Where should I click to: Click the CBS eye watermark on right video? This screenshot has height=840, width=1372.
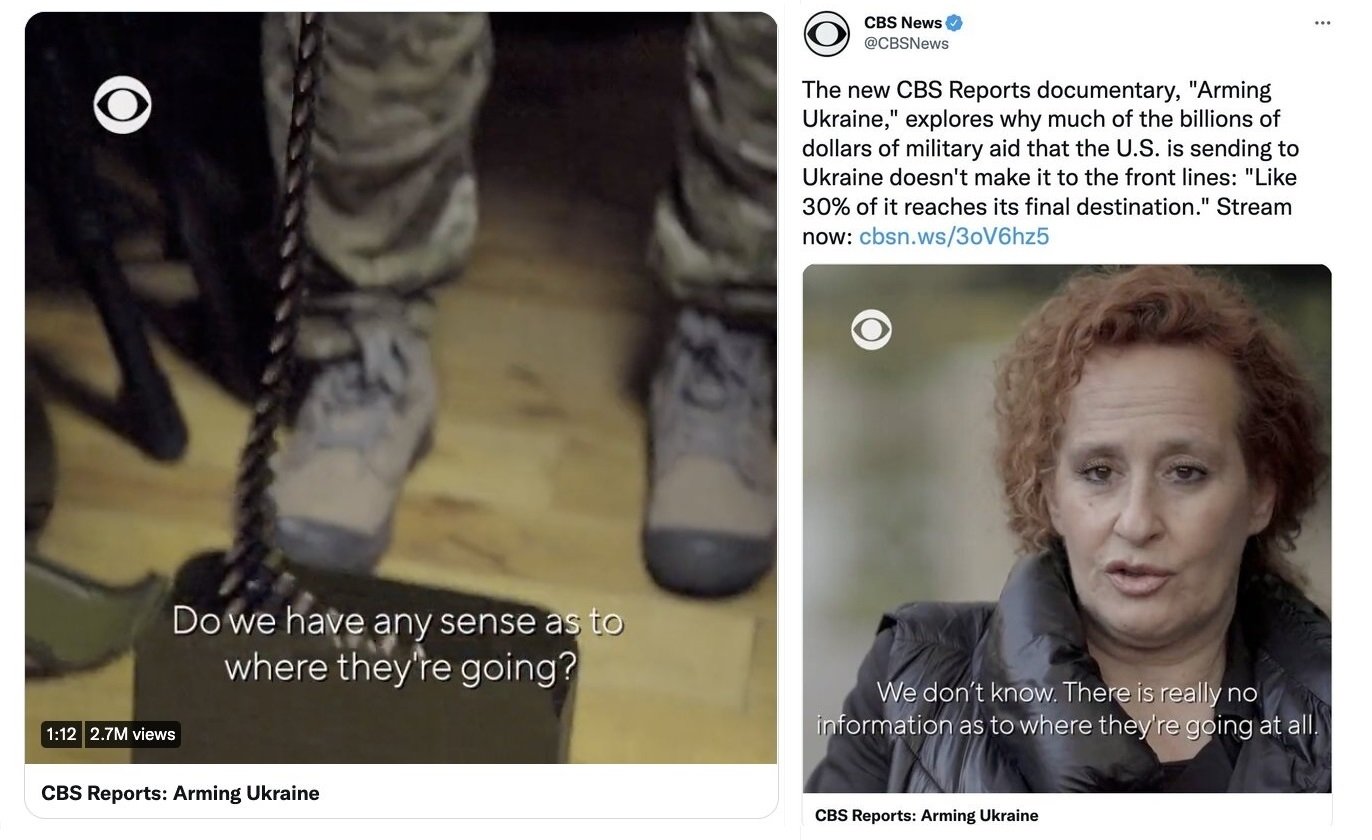(871, 329)
